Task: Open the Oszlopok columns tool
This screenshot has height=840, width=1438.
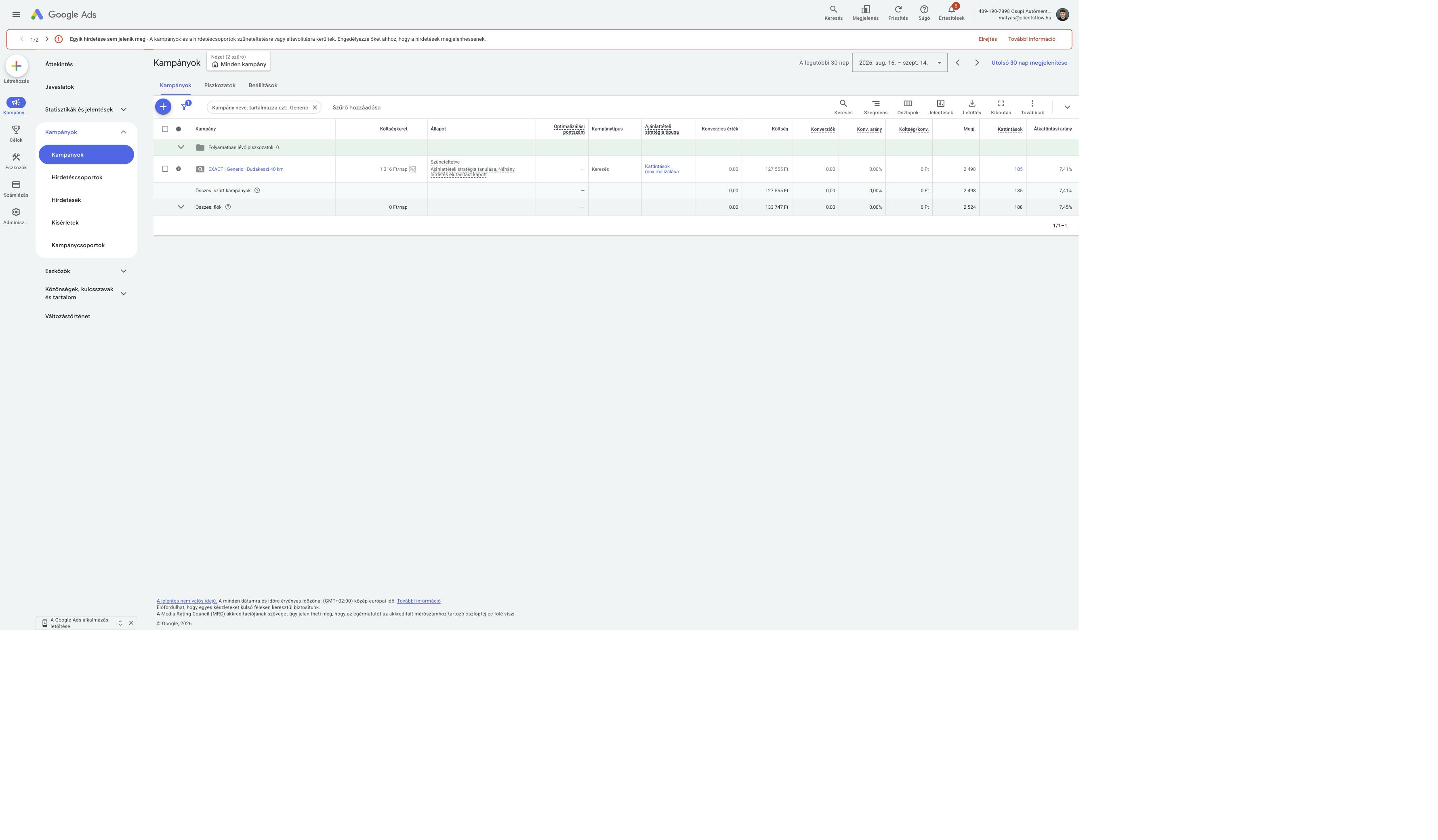Action: click(907, 107)
